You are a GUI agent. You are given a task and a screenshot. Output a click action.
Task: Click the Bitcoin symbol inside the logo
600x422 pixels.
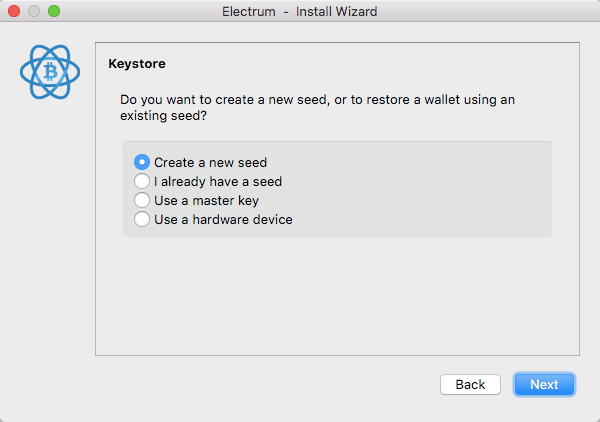tap(50, 72)
